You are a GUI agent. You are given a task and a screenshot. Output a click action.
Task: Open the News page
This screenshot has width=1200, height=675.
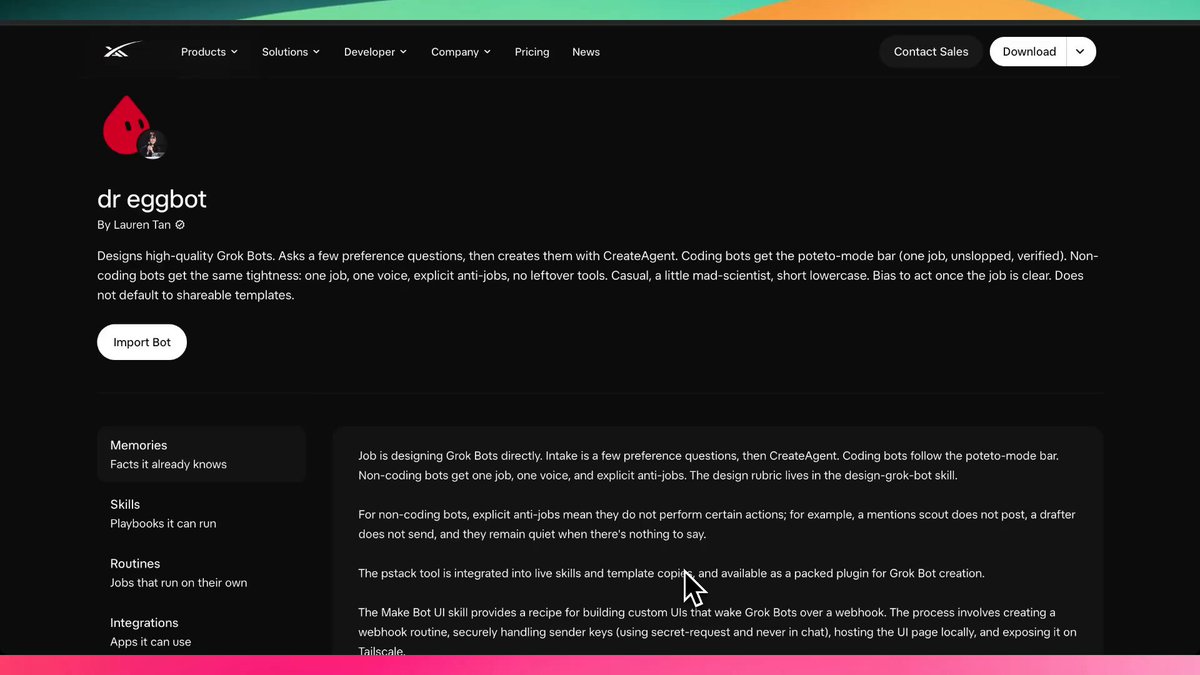pos(586,52)
